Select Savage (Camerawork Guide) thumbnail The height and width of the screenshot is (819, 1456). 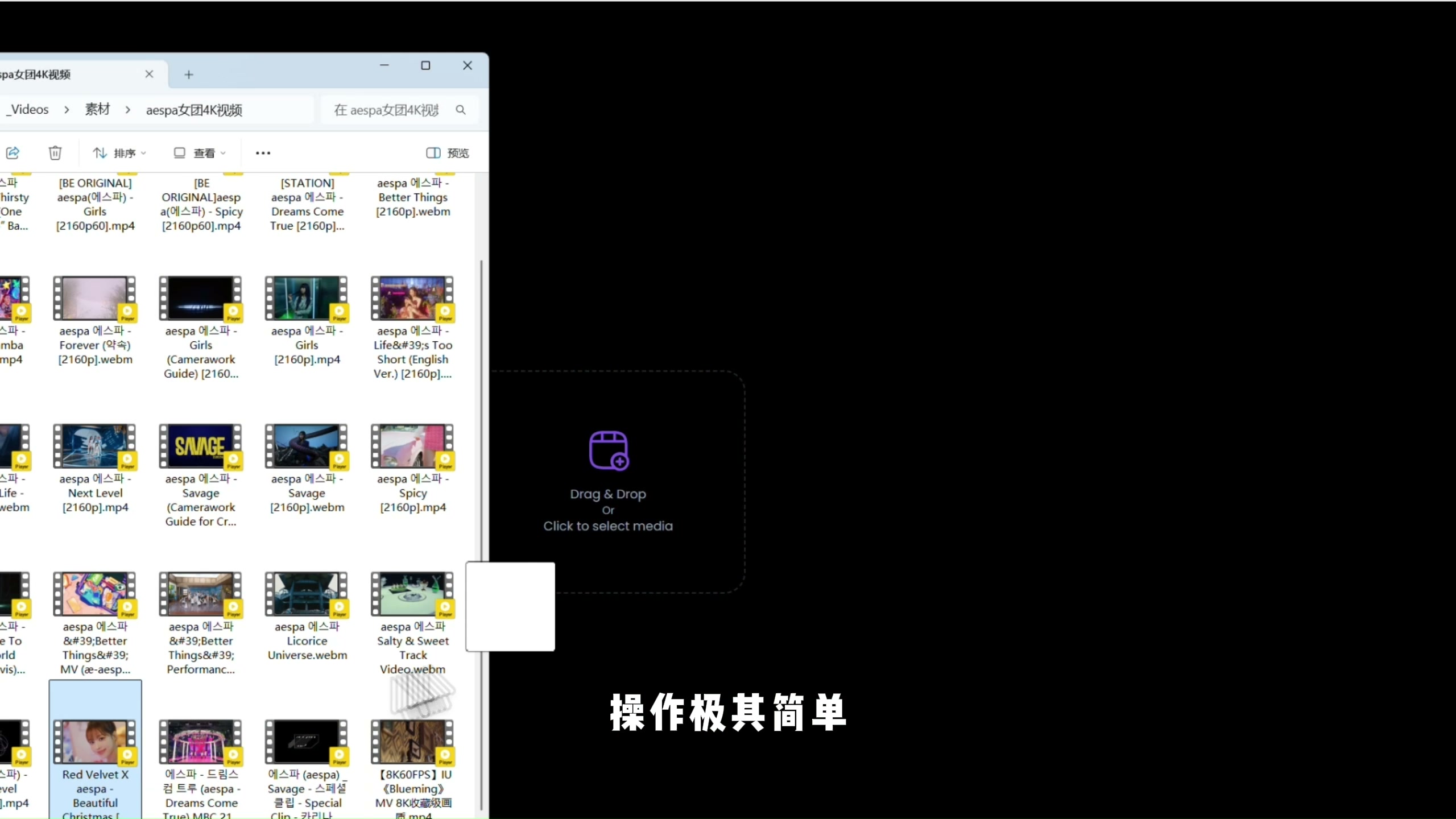pos(200,446)
